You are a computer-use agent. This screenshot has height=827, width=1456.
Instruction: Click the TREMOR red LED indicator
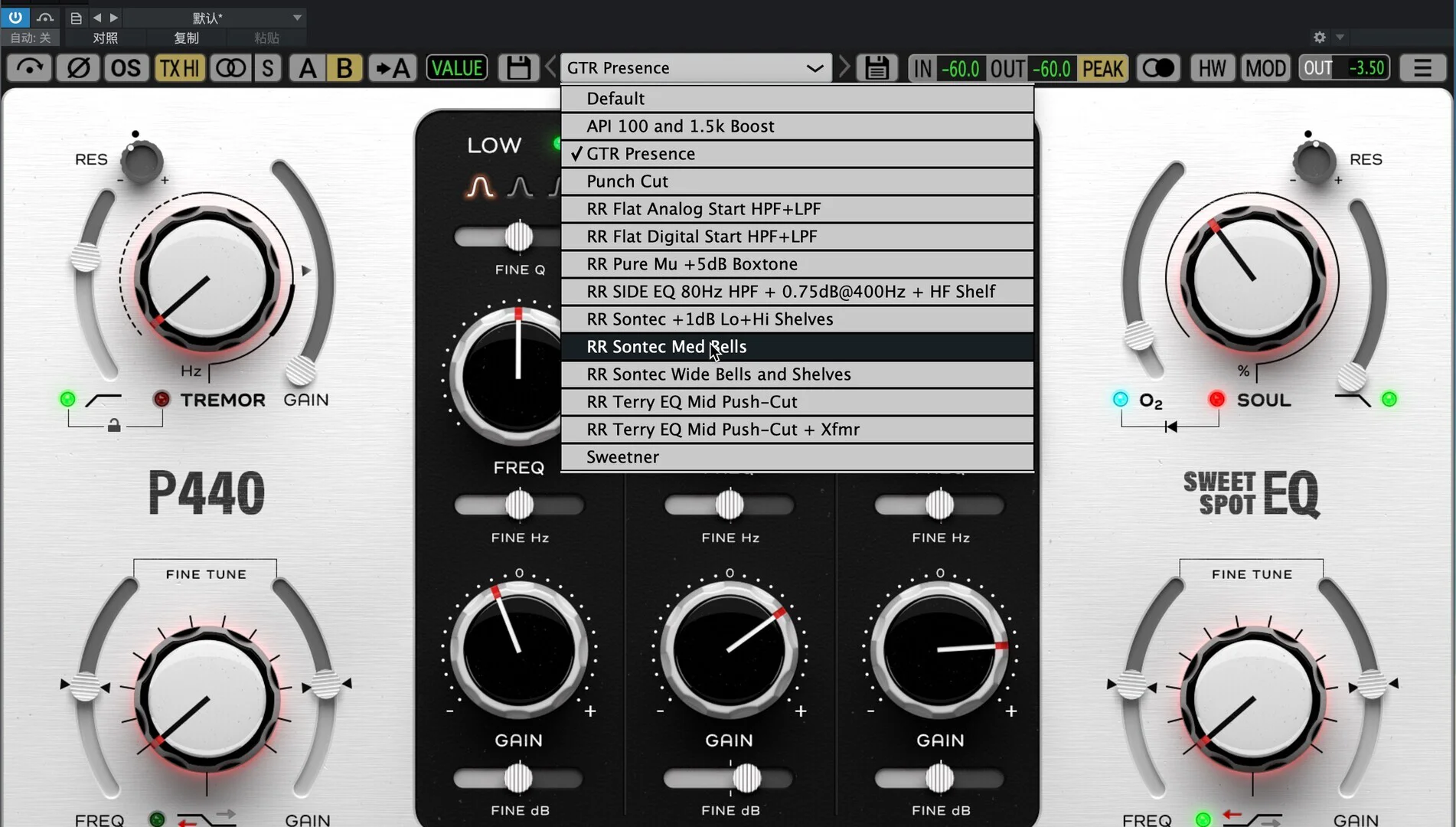pos(161,399)
